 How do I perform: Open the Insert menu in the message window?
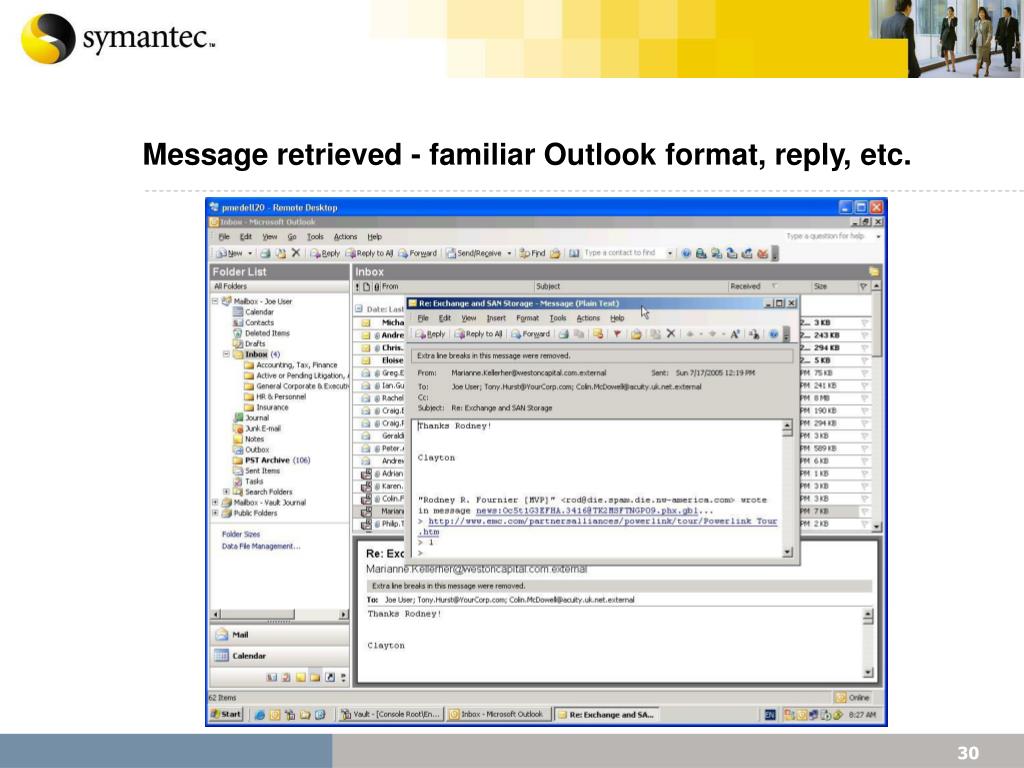pyautogui.click(x=496, y=318)
